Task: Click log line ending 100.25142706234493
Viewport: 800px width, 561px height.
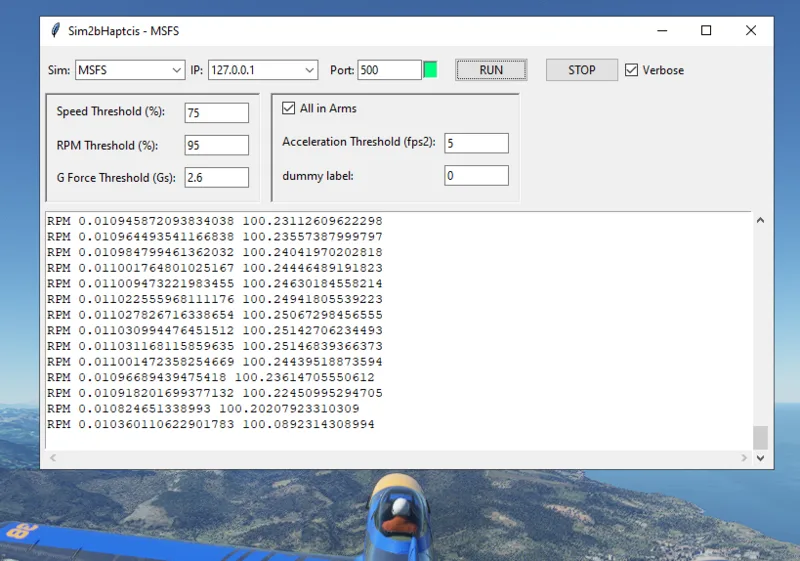Action: [x=215, y=331]
